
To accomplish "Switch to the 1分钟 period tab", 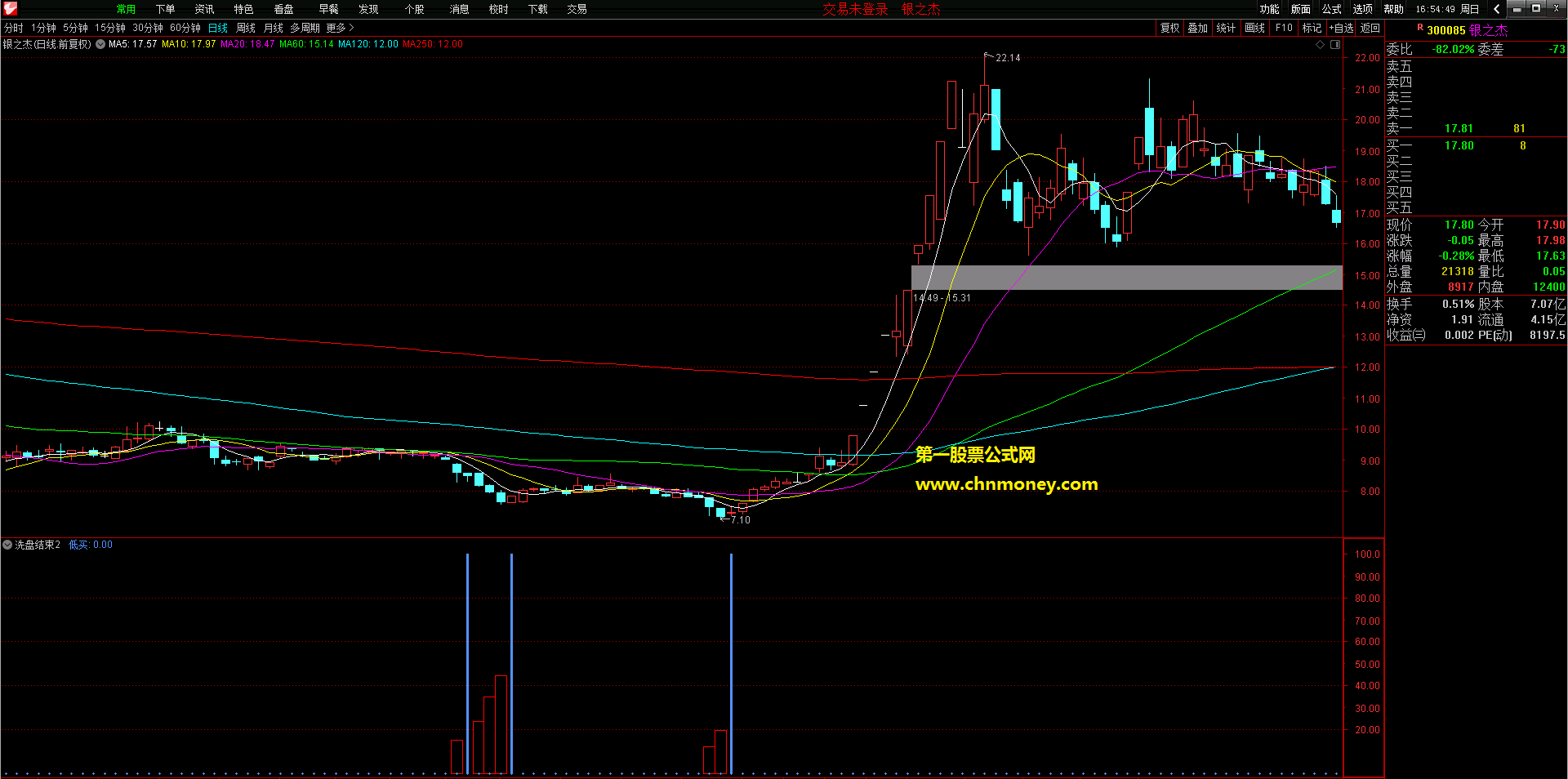I will click(x=43, y=28).
